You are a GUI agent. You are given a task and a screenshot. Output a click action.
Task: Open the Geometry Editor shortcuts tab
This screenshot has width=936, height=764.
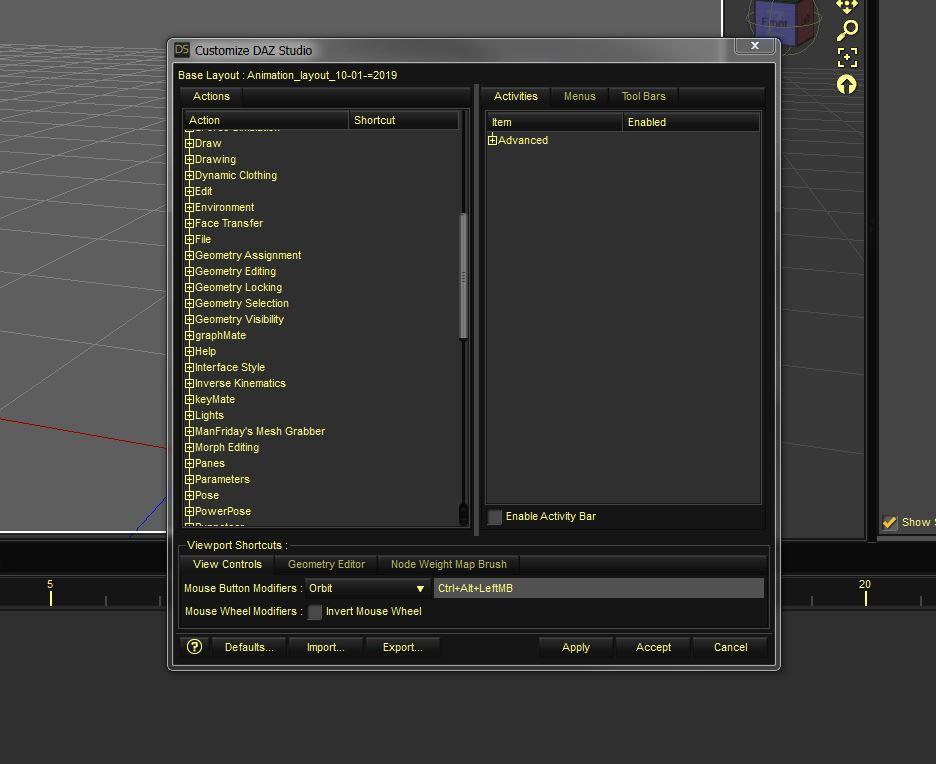327,564
